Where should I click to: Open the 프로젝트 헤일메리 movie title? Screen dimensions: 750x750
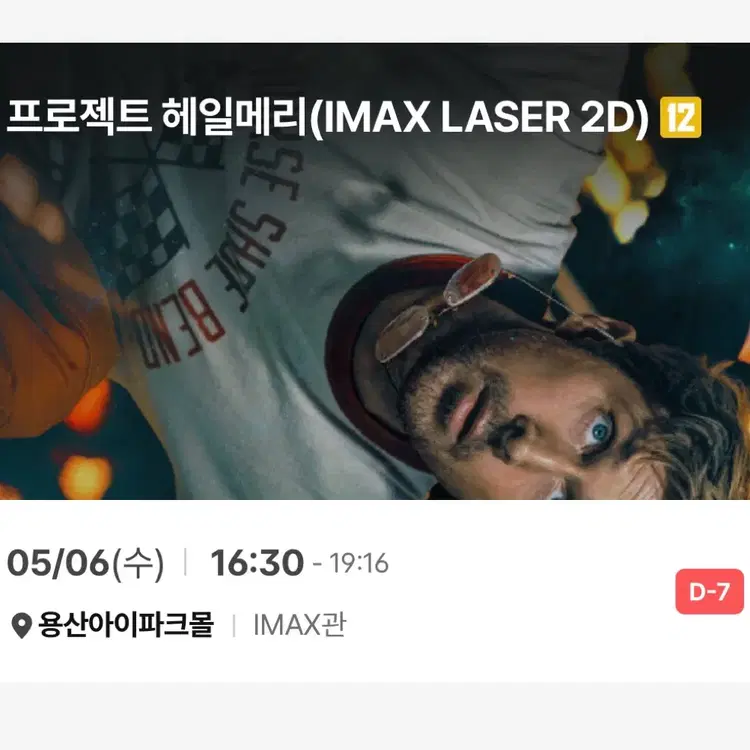pyautogui.click(x=156, y=117)
